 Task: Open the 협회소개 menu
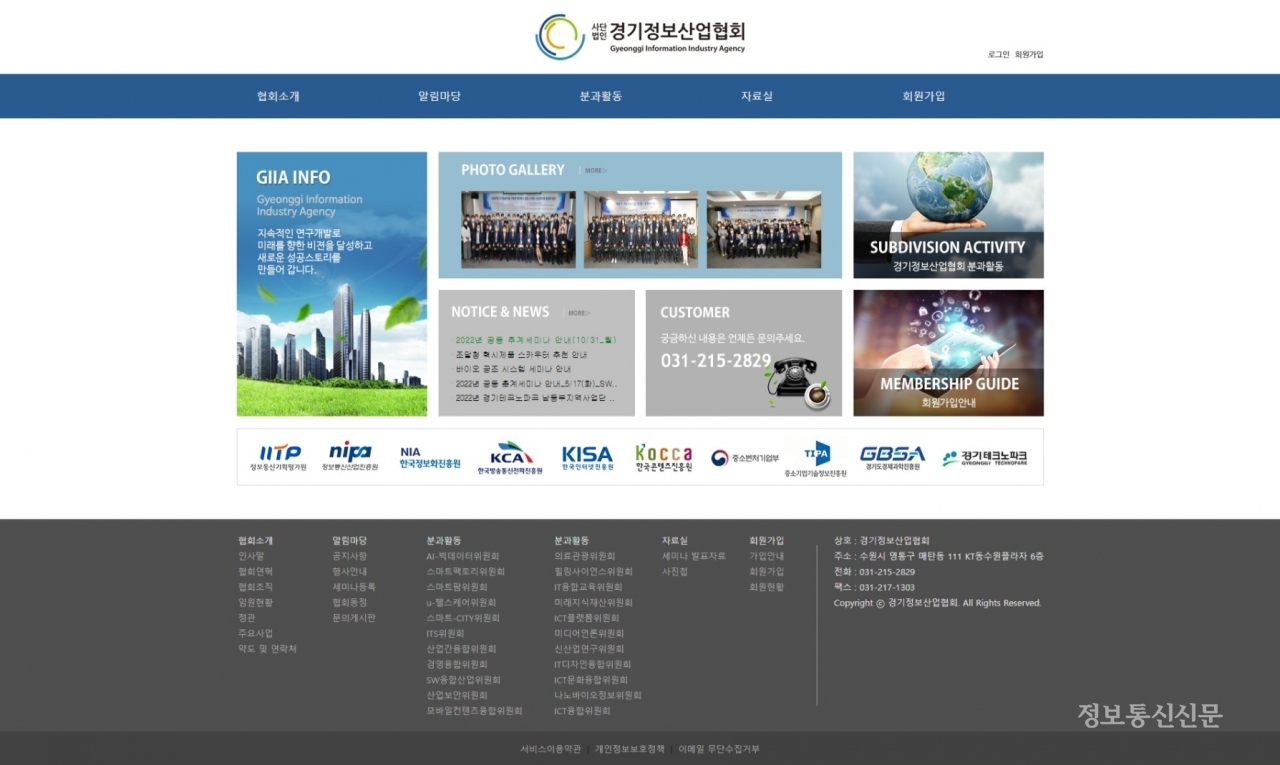pyautogui.click(x=278, y=96)
